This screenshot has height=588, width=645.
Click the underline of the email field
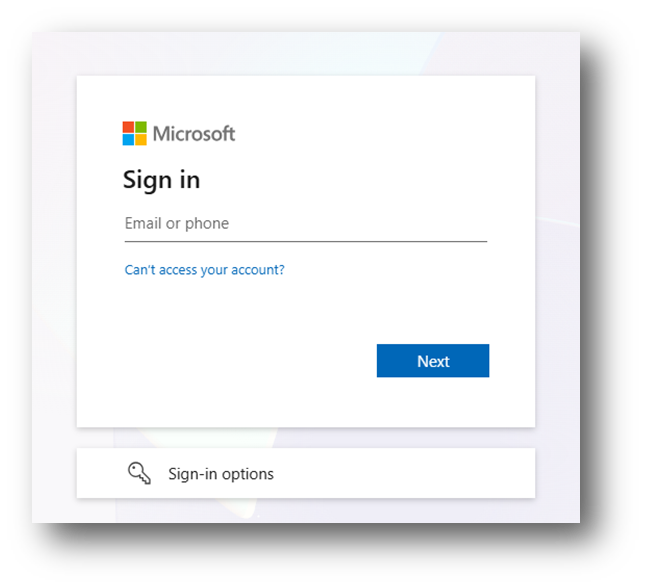[x=306, y=242]
